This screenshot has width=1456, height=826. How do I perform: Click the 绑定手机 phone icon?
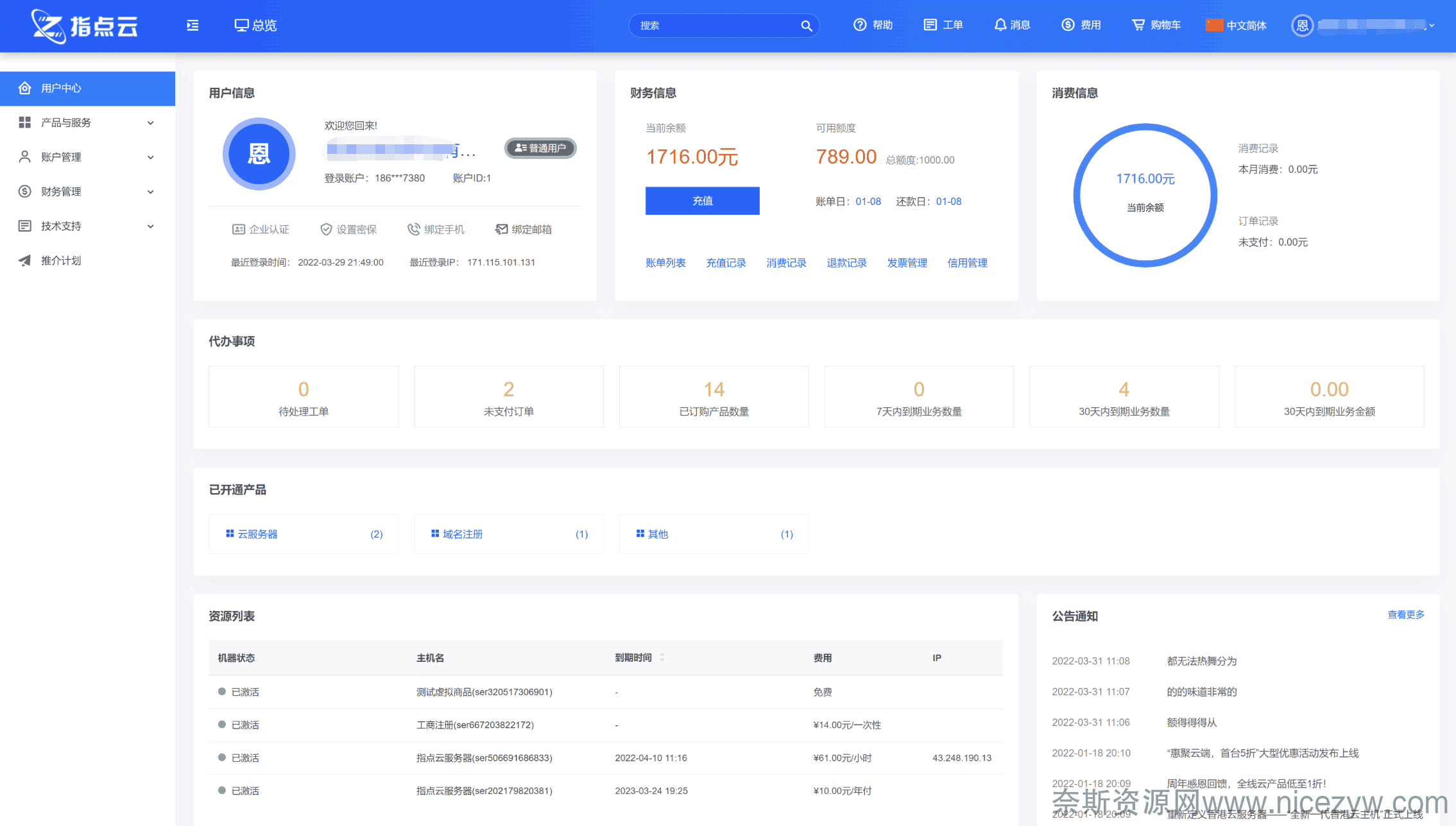(x=414, y=230)
